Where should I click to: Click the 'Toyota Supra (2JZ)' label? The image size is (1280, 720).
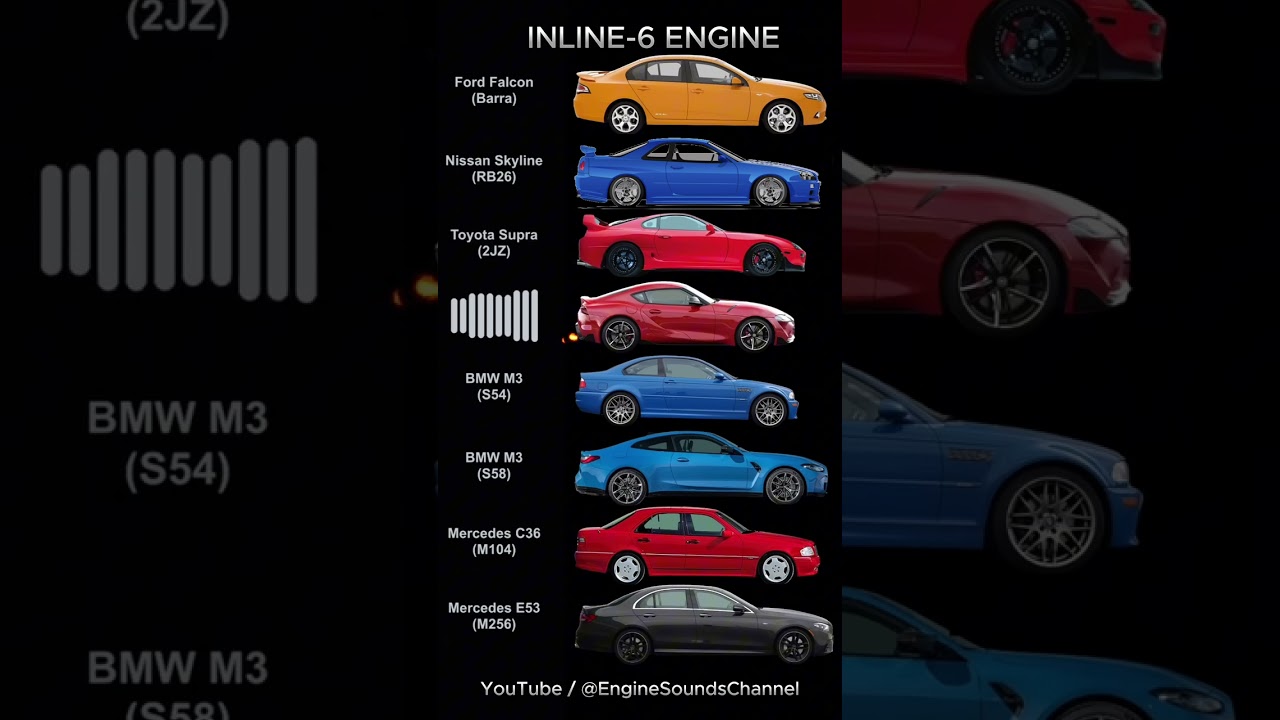pyautogui.click(x=494, y=243)
